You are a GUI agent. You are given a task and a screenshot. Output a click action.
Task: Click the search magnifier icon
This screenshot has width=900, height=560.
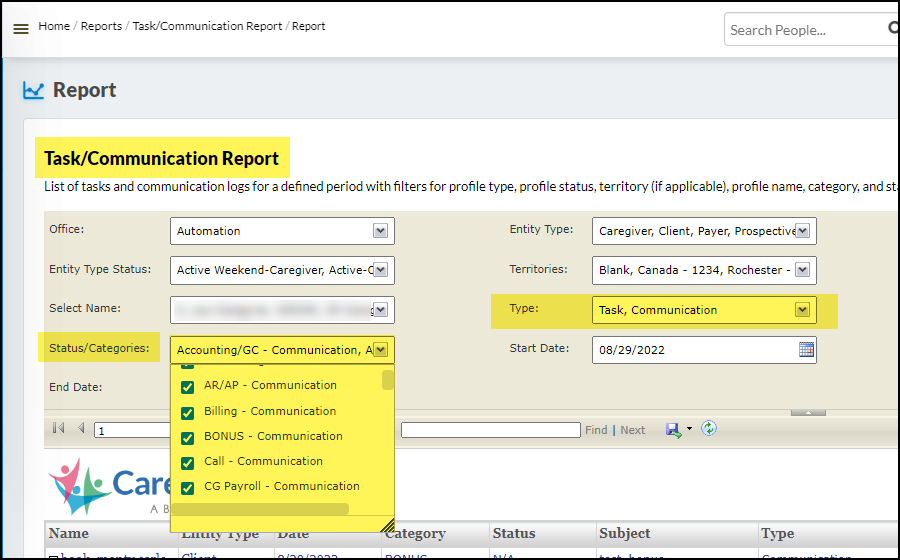tap(893, 29)
